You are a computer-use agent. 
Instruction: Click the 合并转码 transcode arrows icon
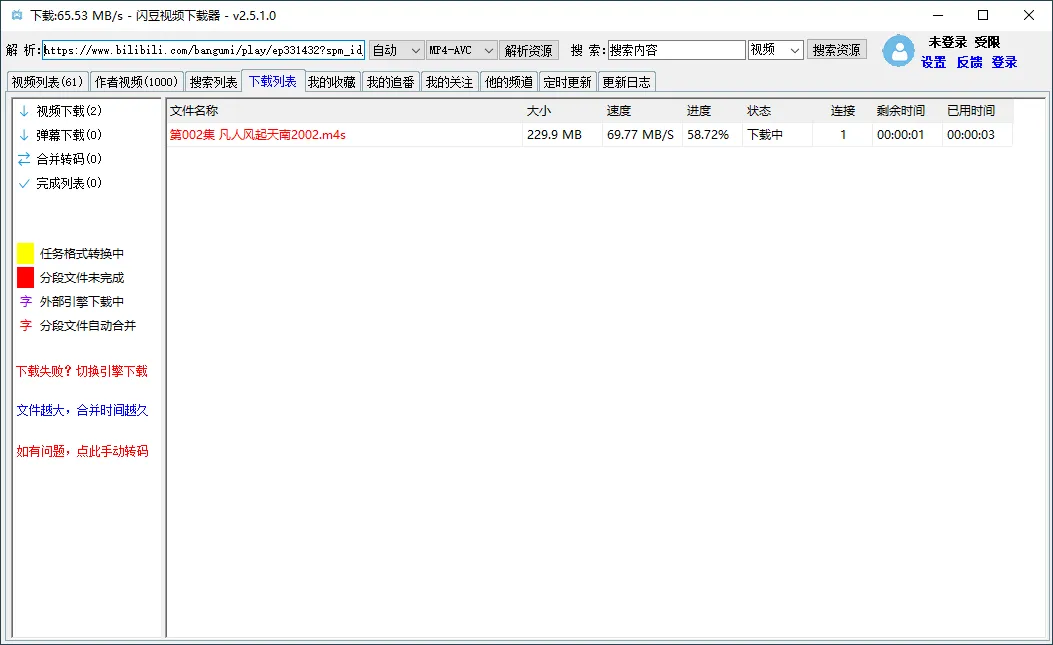[x=22, y=158]
